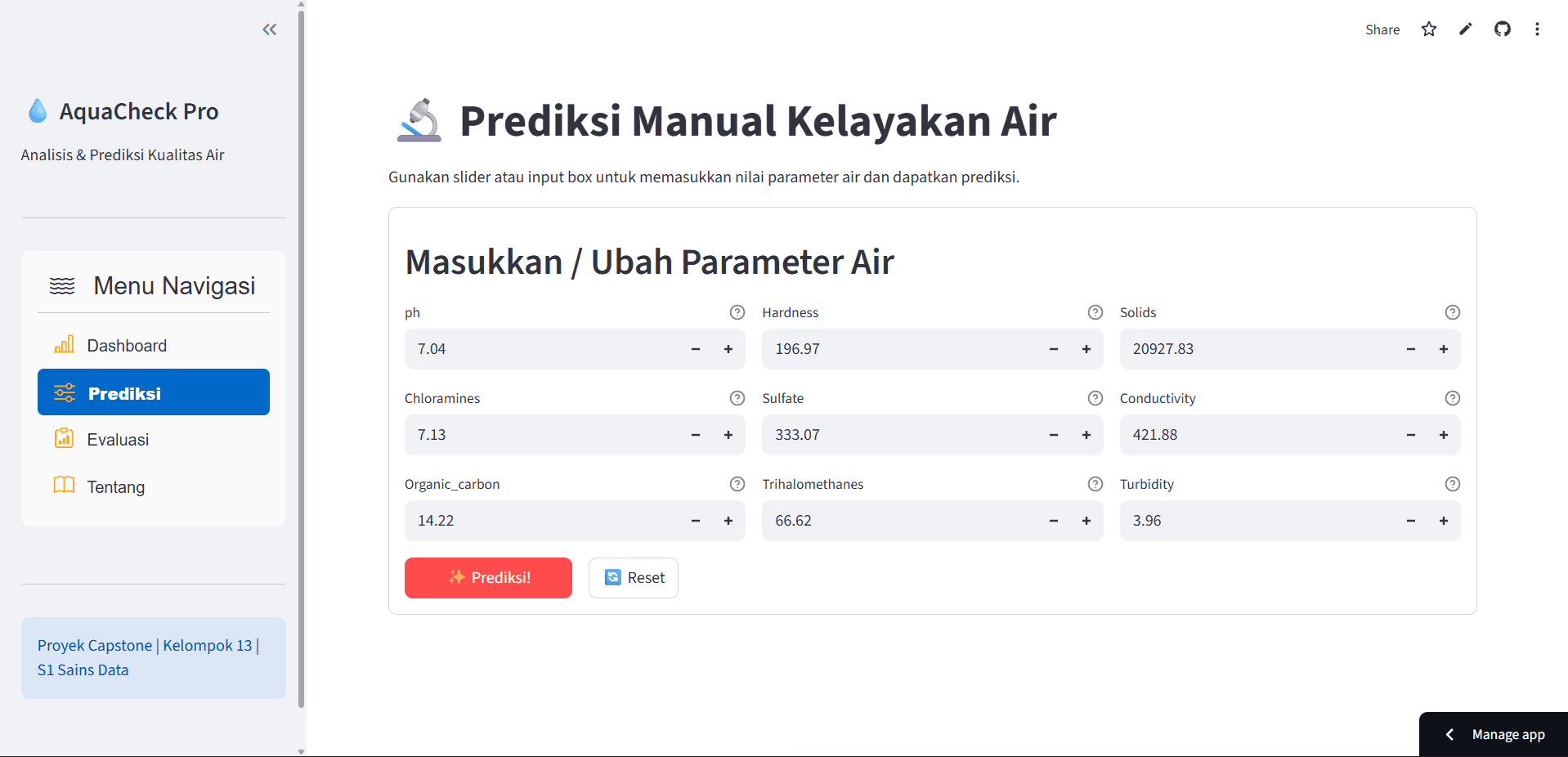The width and height of the screenshot is (1568, 757).
Task: Collapse the sidebar with double chevron
Action: (270, 29)
